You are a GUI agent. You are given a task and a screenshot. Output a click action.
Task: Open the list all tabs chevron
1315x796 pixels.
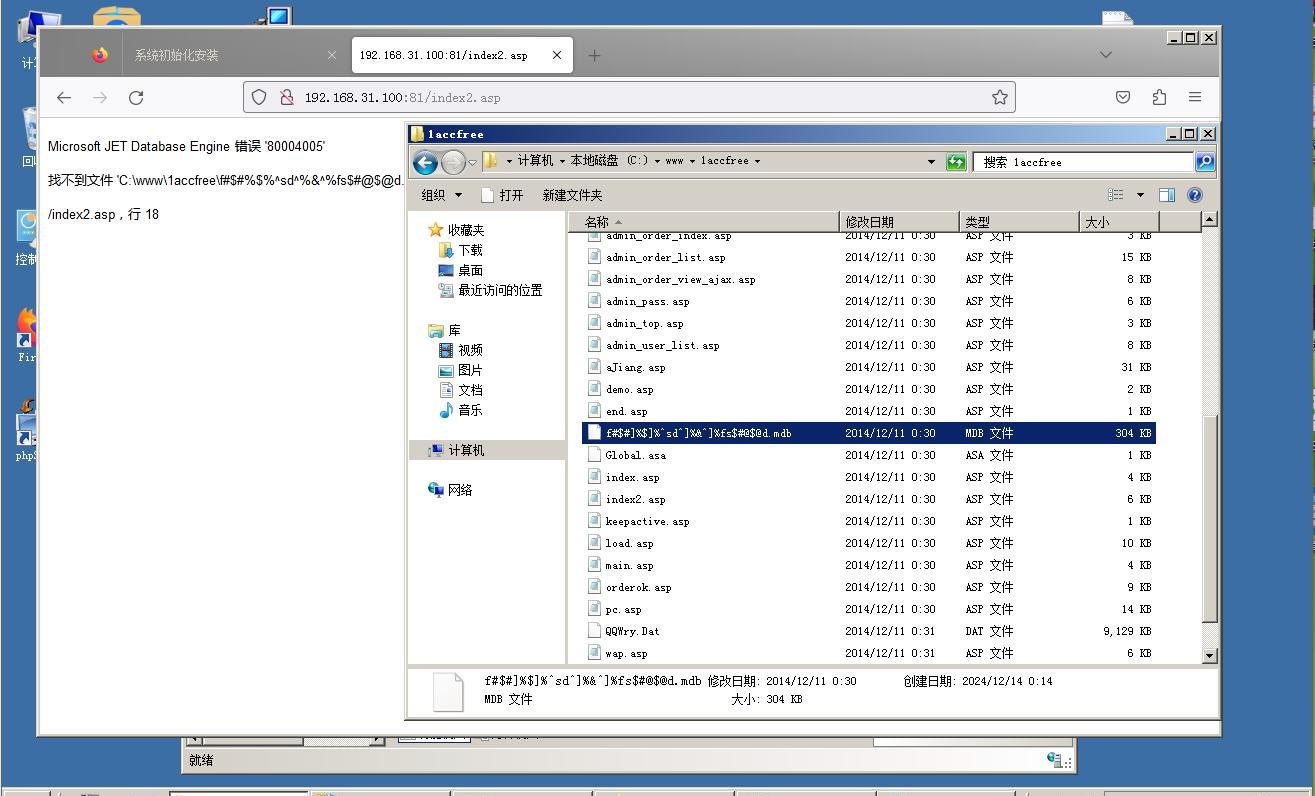pyautogui.click(x=1105, y=55)
